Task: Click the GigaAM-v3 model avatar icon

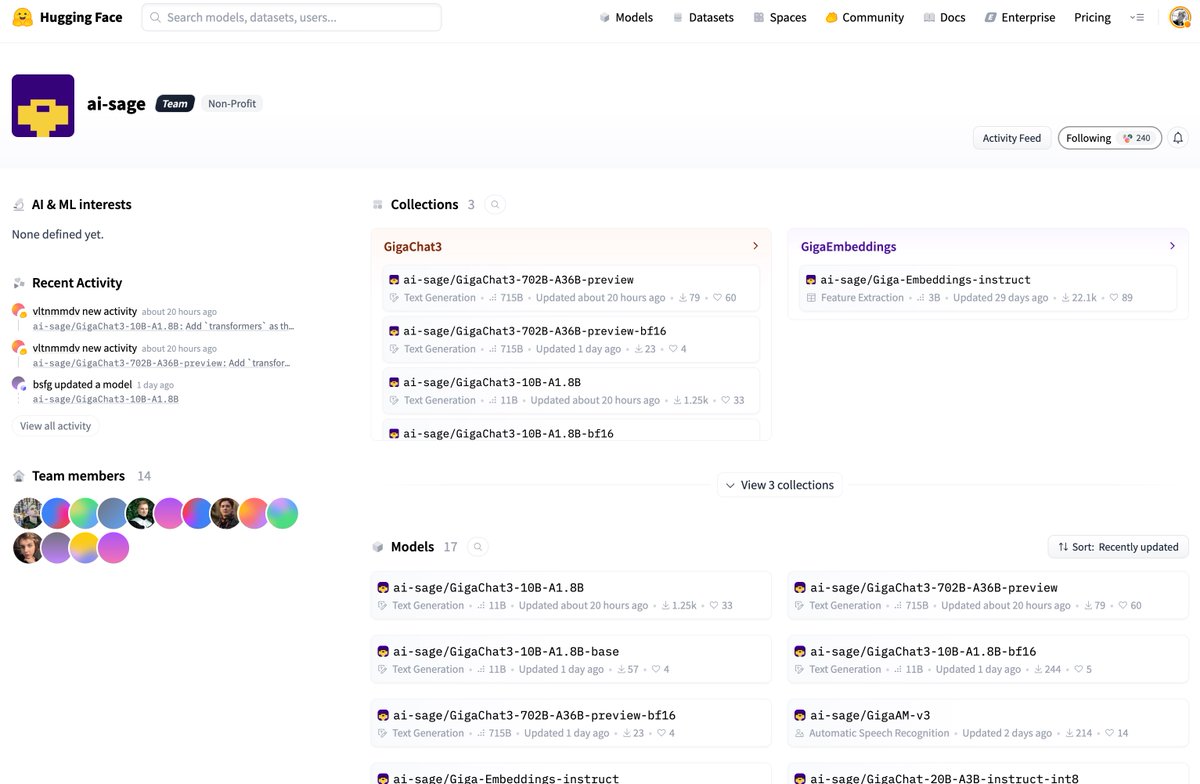Action: point(800,715)
